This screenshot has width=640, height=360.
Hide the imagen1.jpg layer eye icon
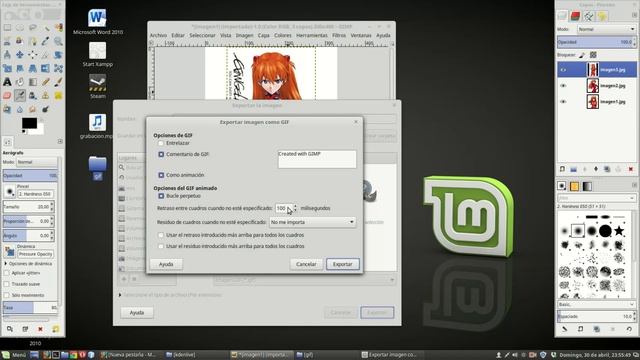pyautogui.click(x=563, y=102)
